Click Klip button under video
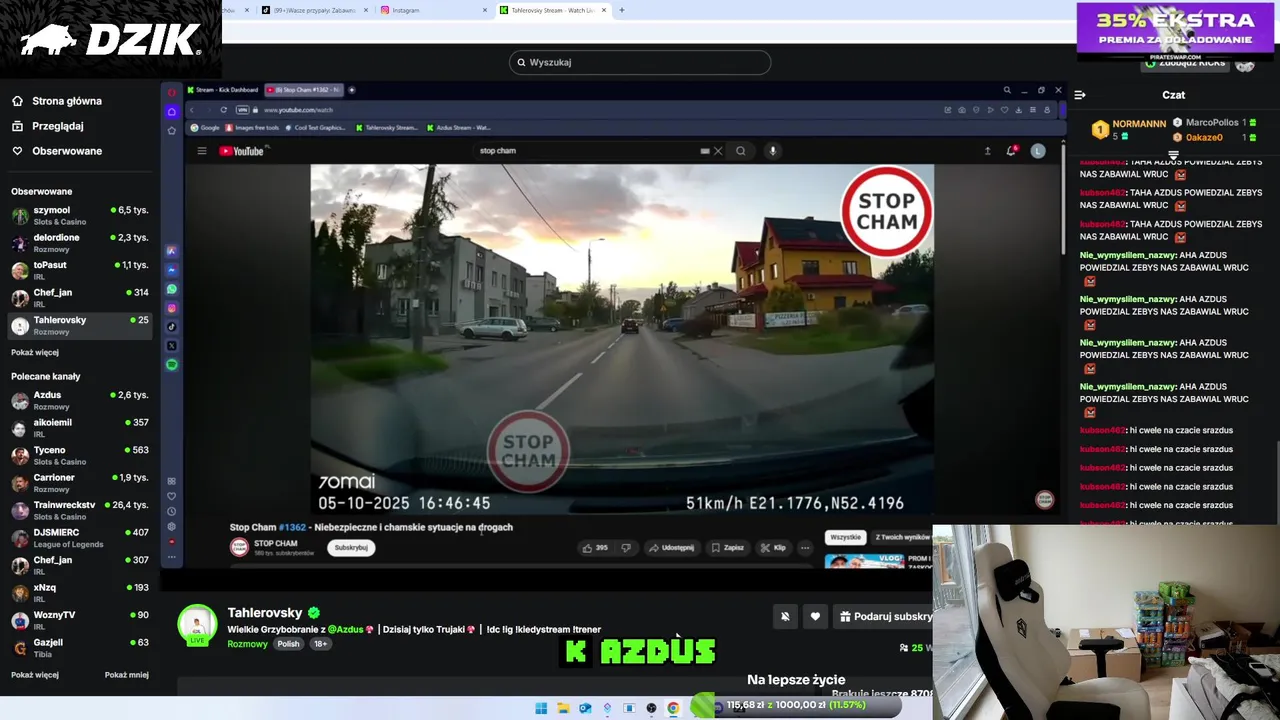 point(773,548)
